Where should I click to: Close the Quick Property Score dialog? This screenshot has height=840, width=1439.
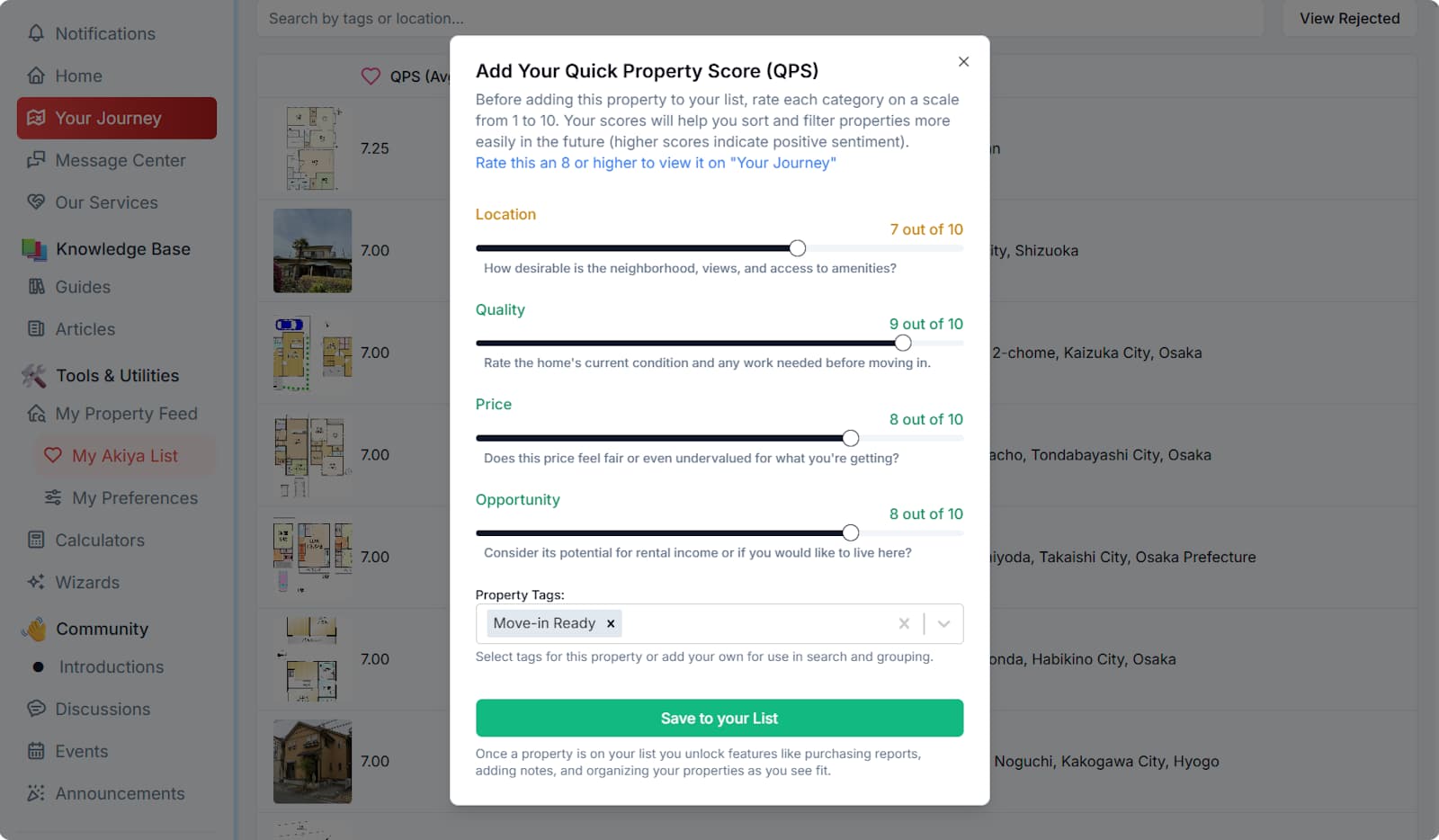(963, 62)
